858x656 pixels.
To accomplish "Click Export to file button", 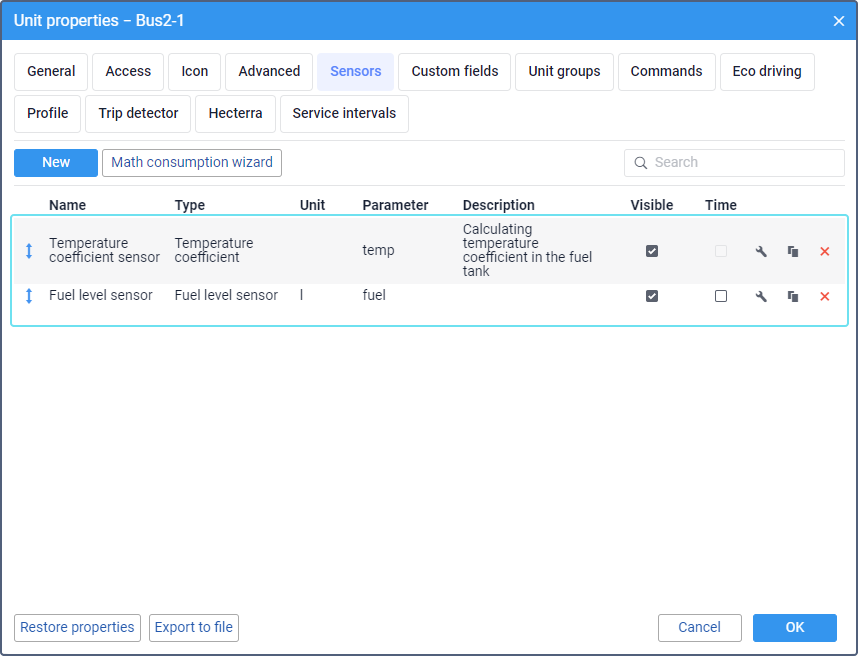I will click(194, 628).
